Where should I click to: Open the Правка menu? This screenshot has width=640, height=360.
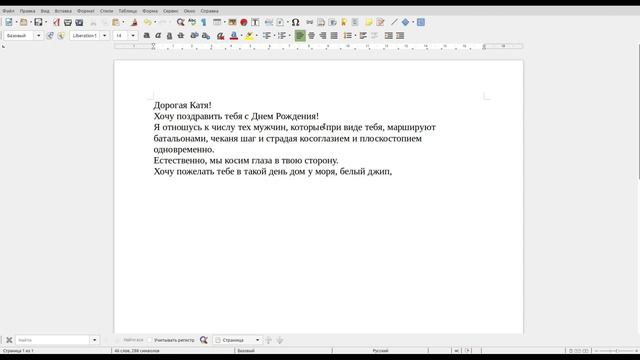coord(27,11)
